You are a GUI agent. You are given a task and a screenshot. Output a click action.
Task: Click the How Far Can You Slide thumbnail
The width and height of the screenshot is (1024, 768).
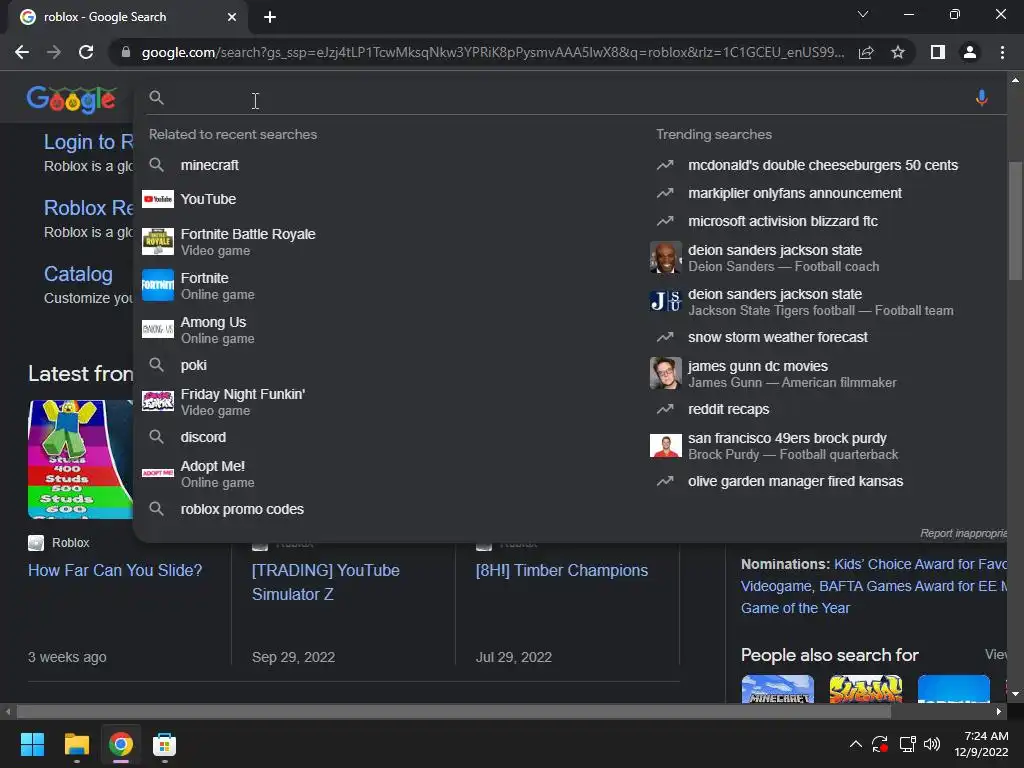click(x=80, y=459)
